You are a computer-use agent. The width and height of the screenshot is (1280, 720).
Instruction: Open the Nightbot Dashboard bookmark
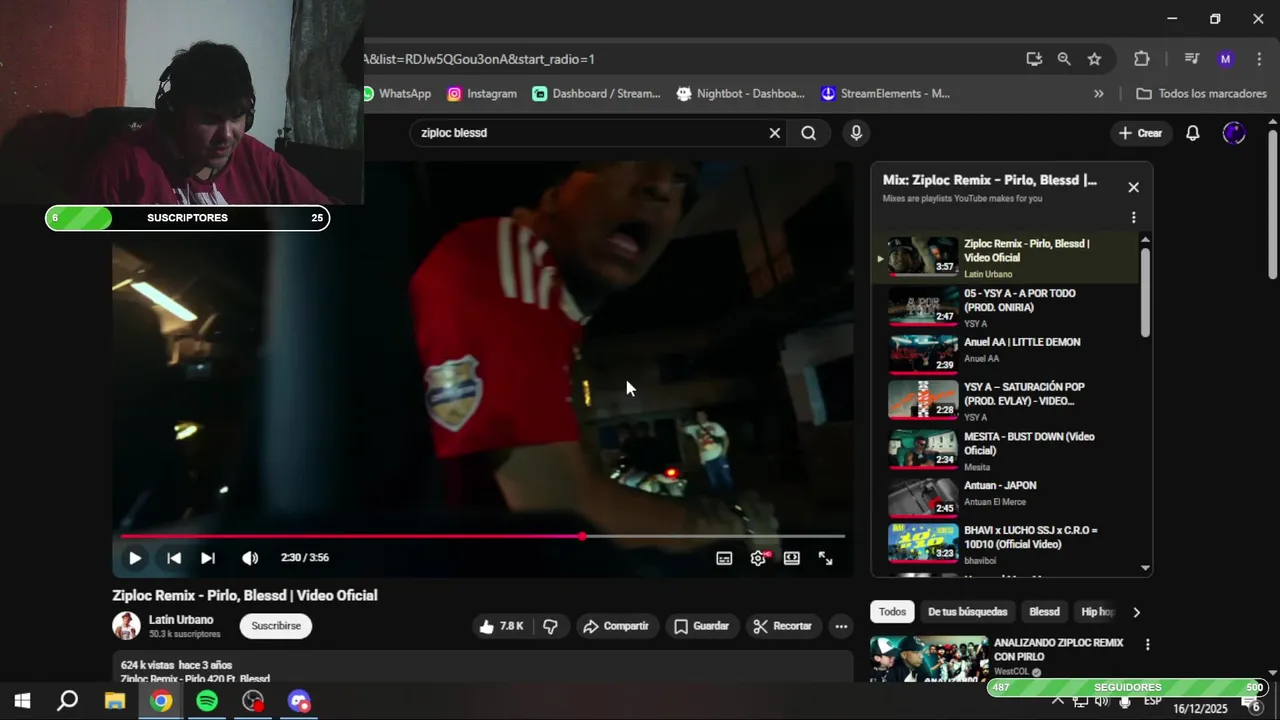[x=740, y=94]
